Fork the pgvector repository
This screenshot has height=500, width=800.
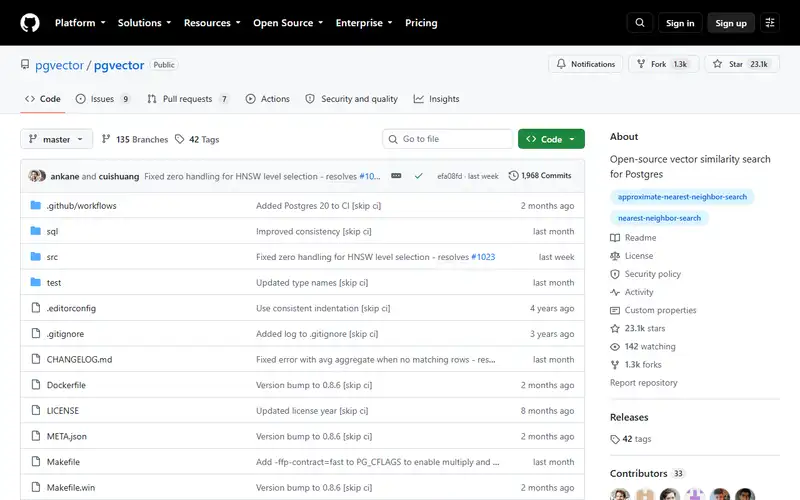(x=663, y=64)
